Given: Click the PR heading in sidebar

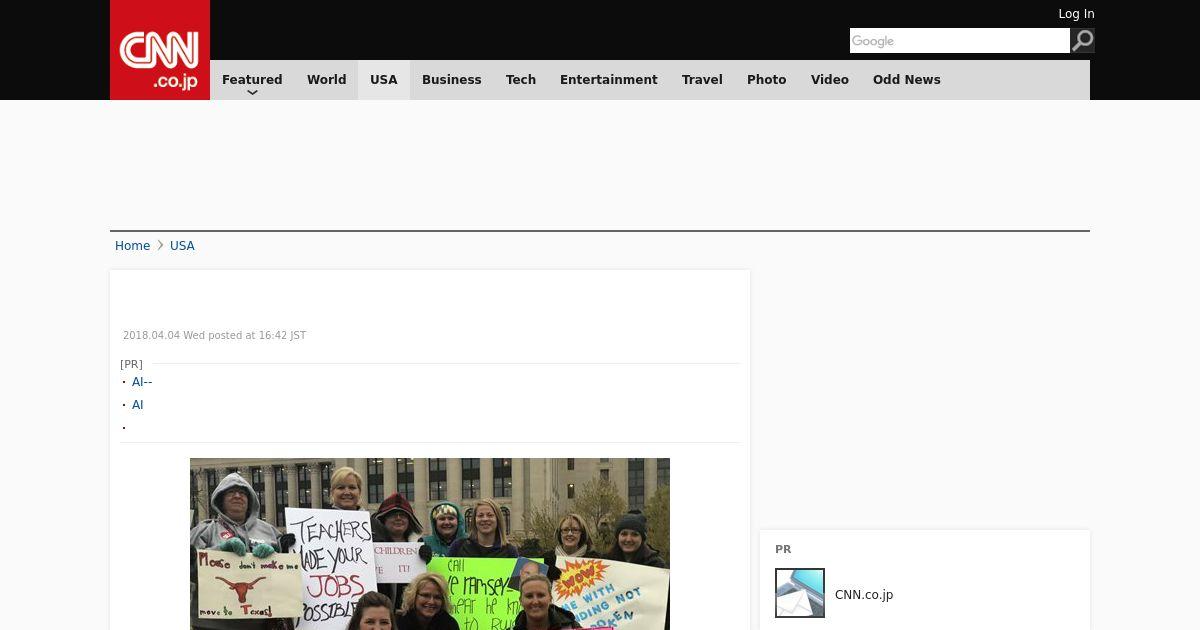Looking at the screenshot, I should click(x=783, y=549).
